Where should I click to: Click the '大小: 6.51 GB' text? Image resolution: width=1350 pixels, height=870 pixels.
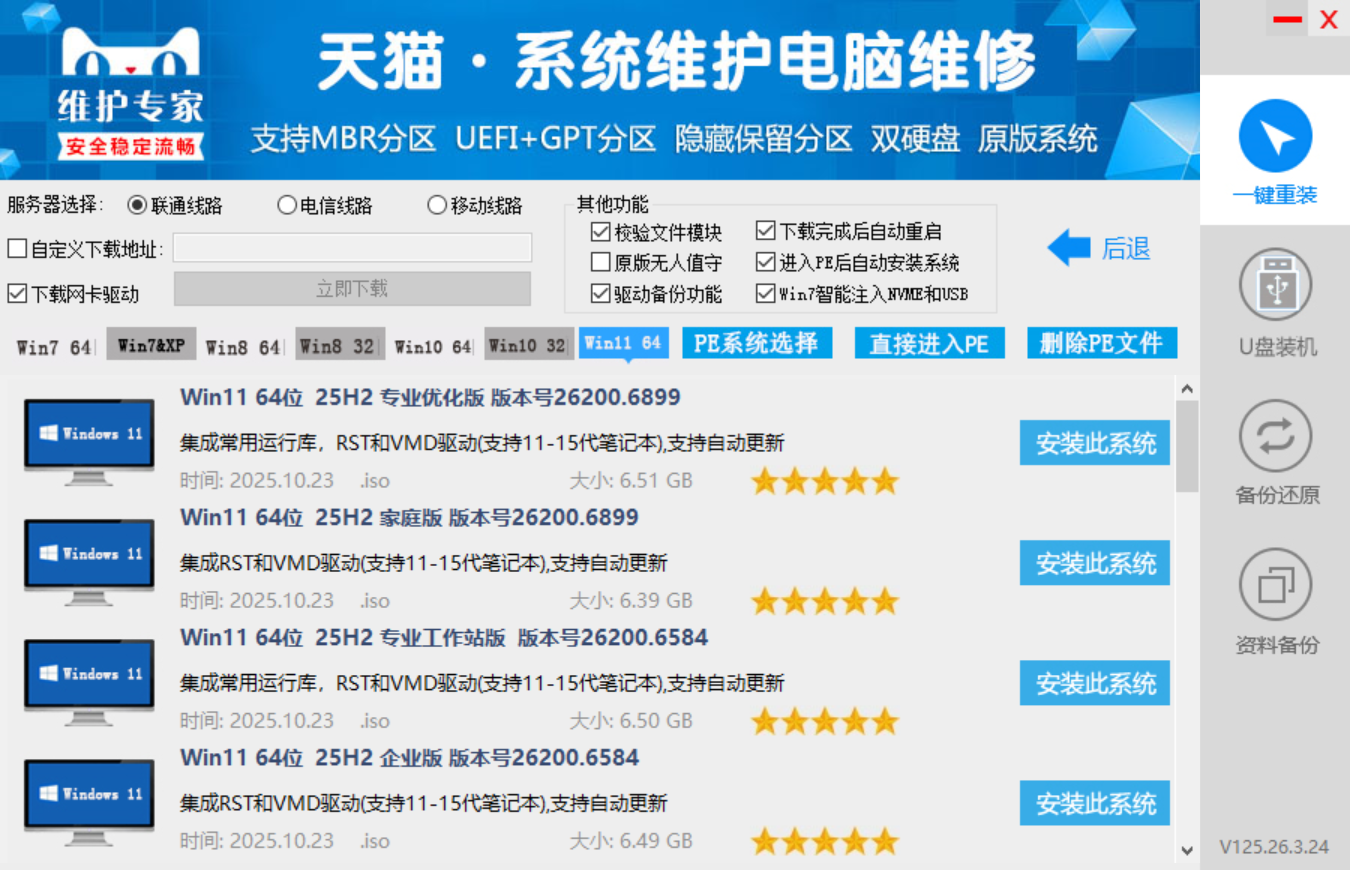point(631,481)
